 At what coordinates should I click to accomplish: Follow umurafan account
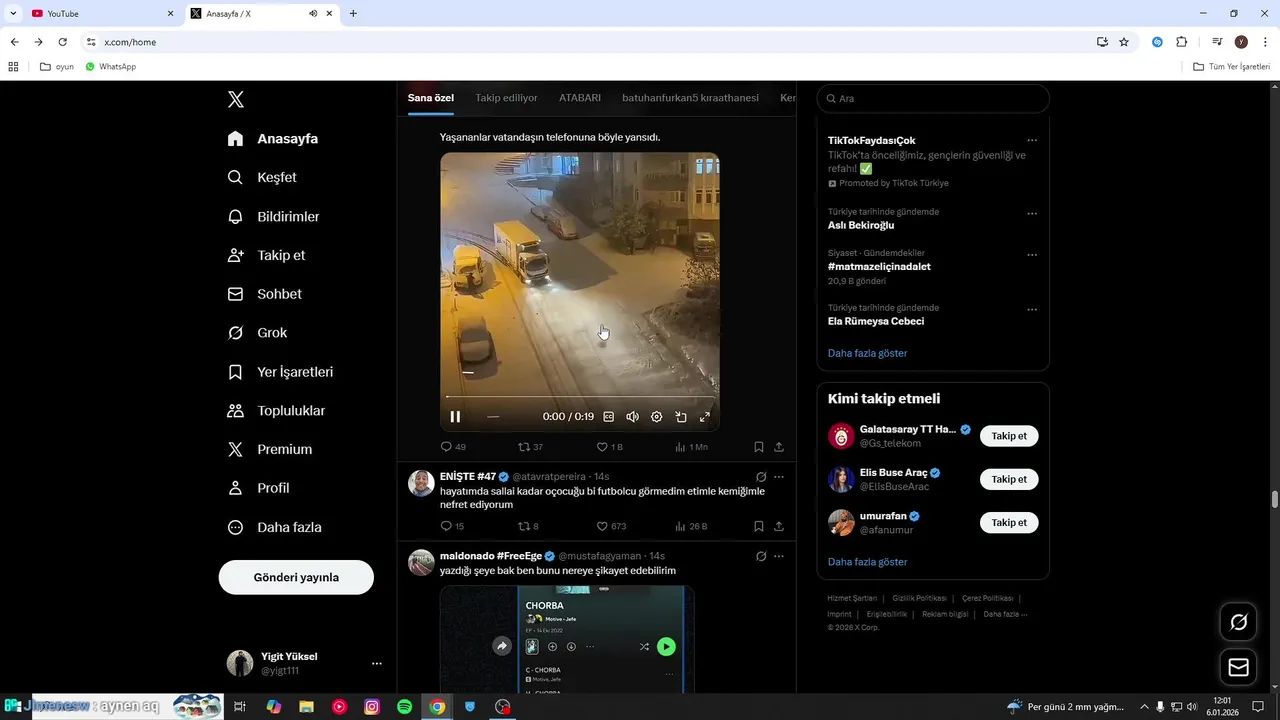[x=1009, y=522]
